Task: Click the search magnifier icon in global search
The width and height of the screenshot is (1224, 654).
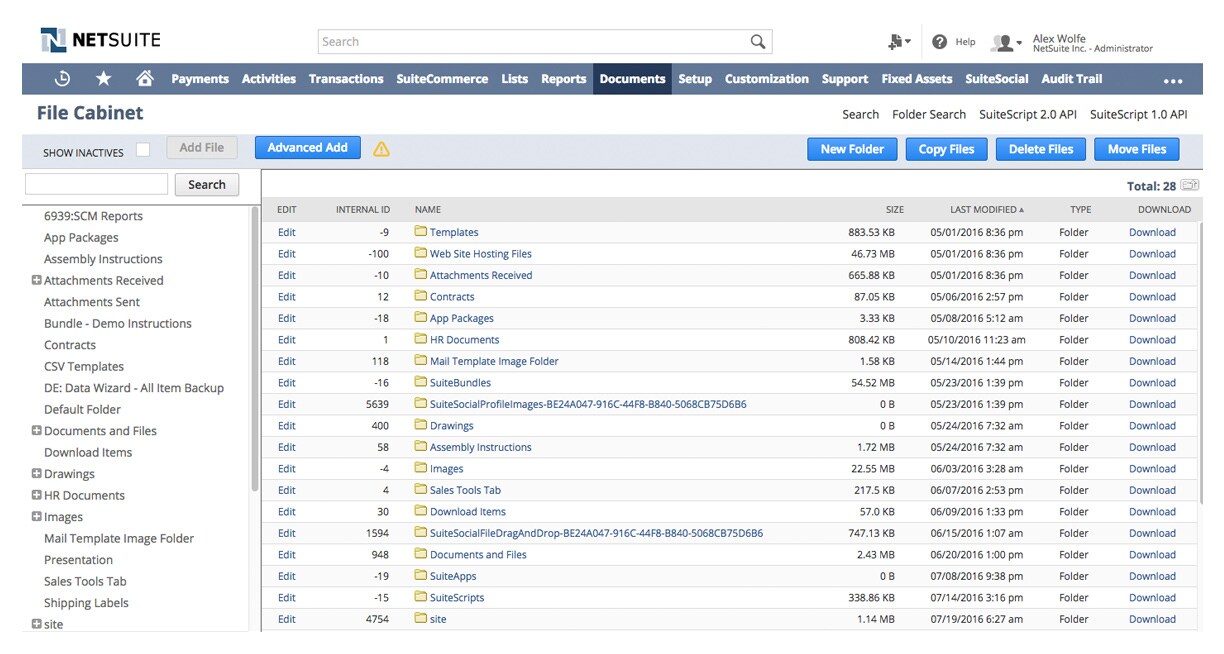Action: (x=758, y=42)
